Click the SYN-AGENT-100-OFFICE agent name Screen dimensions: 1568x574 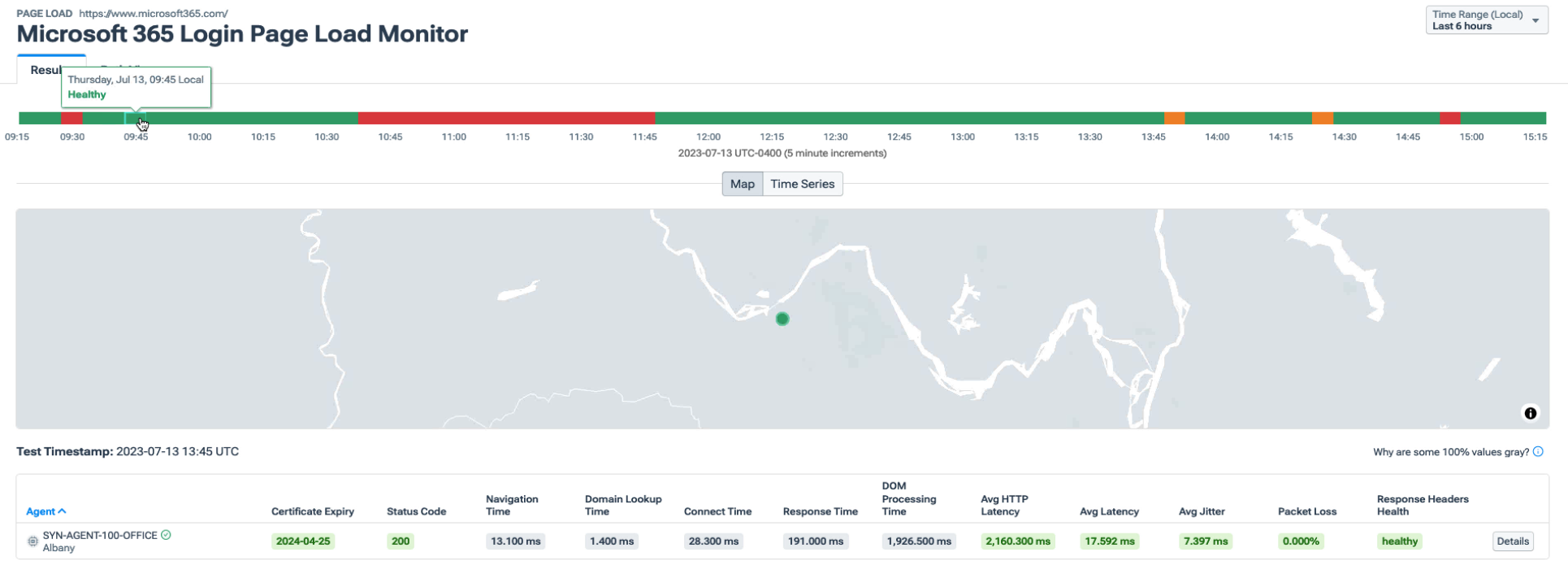pos(100,535)
